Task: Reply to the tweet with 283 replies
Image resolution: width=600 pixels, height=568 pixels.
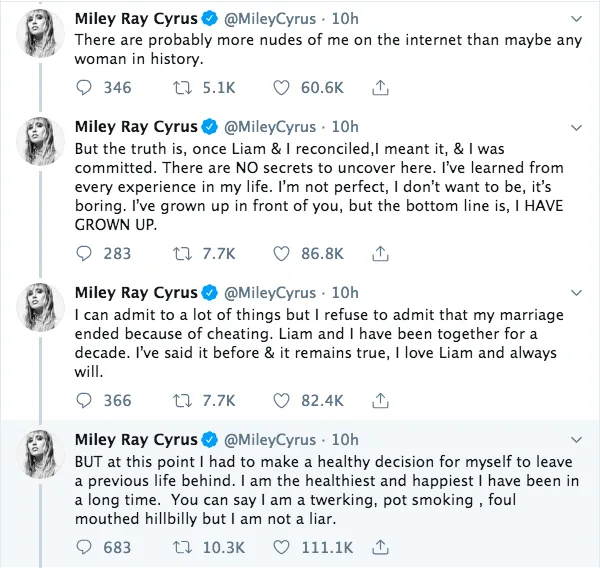Action: coord(84,254)
